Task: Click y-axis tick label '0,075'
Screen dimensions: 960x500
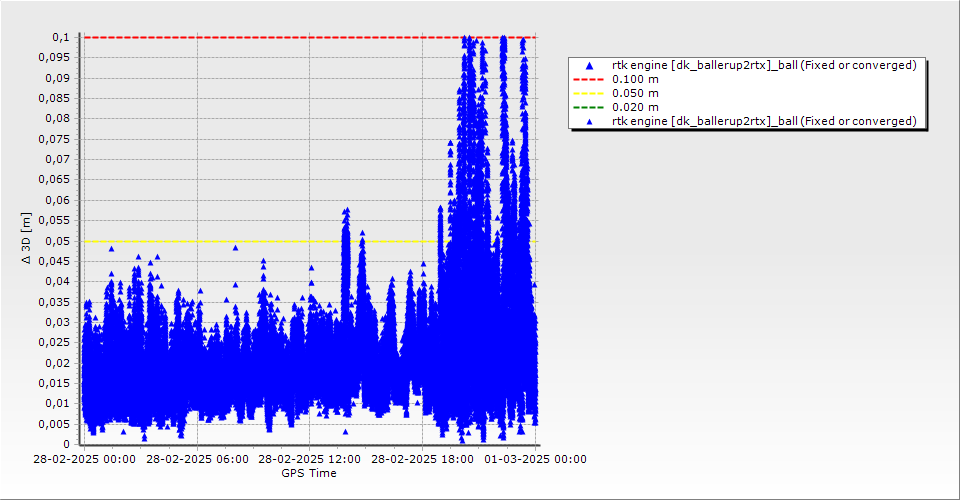Action: (x=54, y=139)
